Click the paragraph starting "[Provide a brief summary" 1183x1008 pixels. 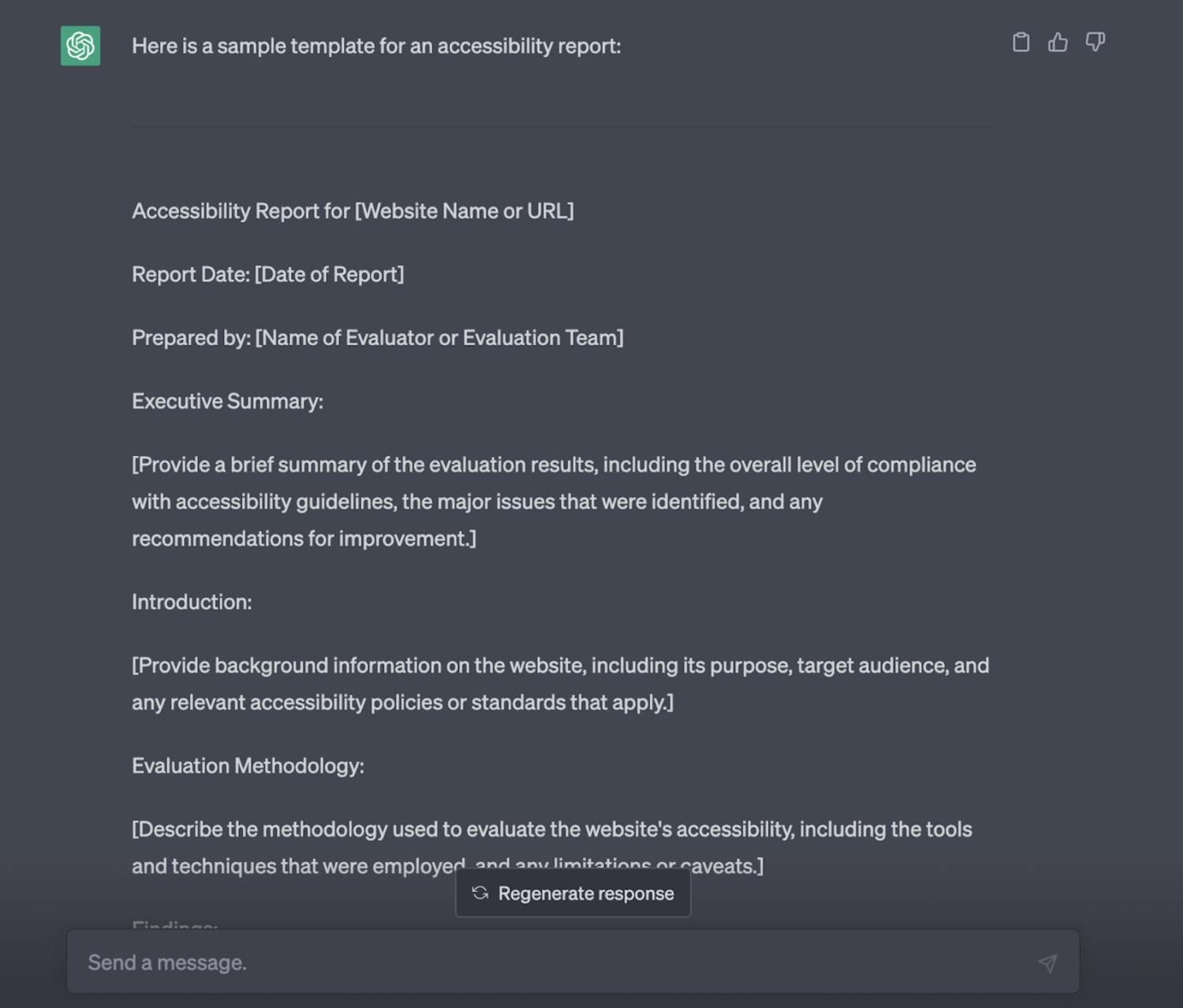tap(554, 502)
